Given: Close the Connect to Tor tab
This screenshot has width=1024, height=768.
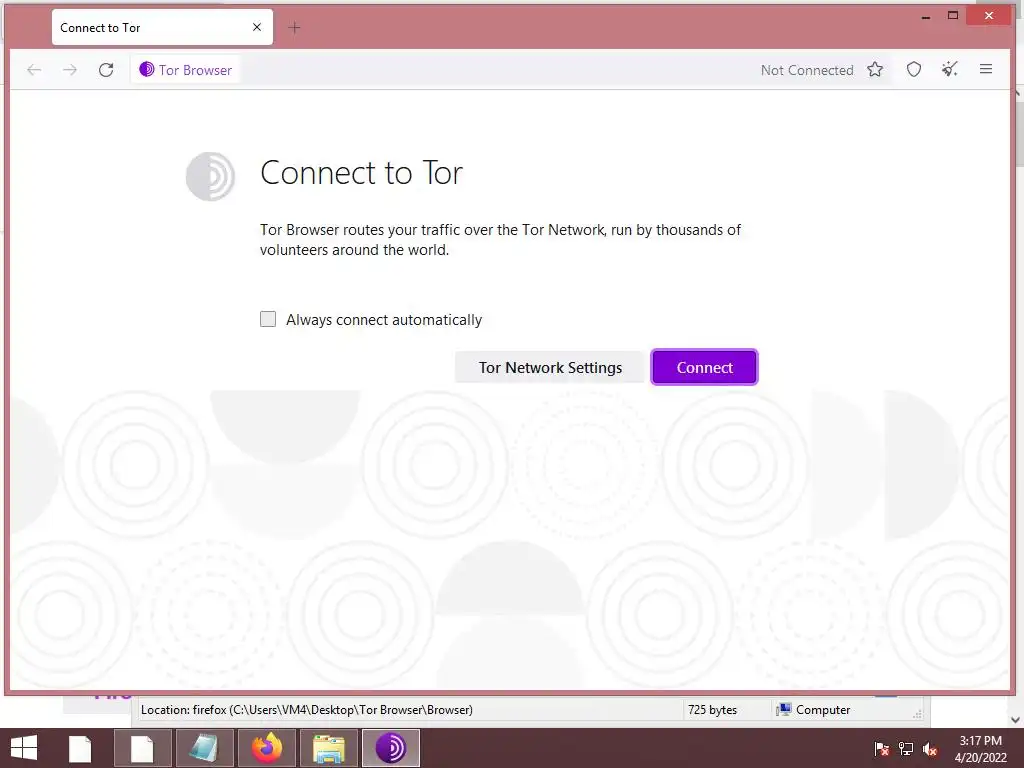Looking at the screenshot, I should pyautogui.click(x=257, y=27).
